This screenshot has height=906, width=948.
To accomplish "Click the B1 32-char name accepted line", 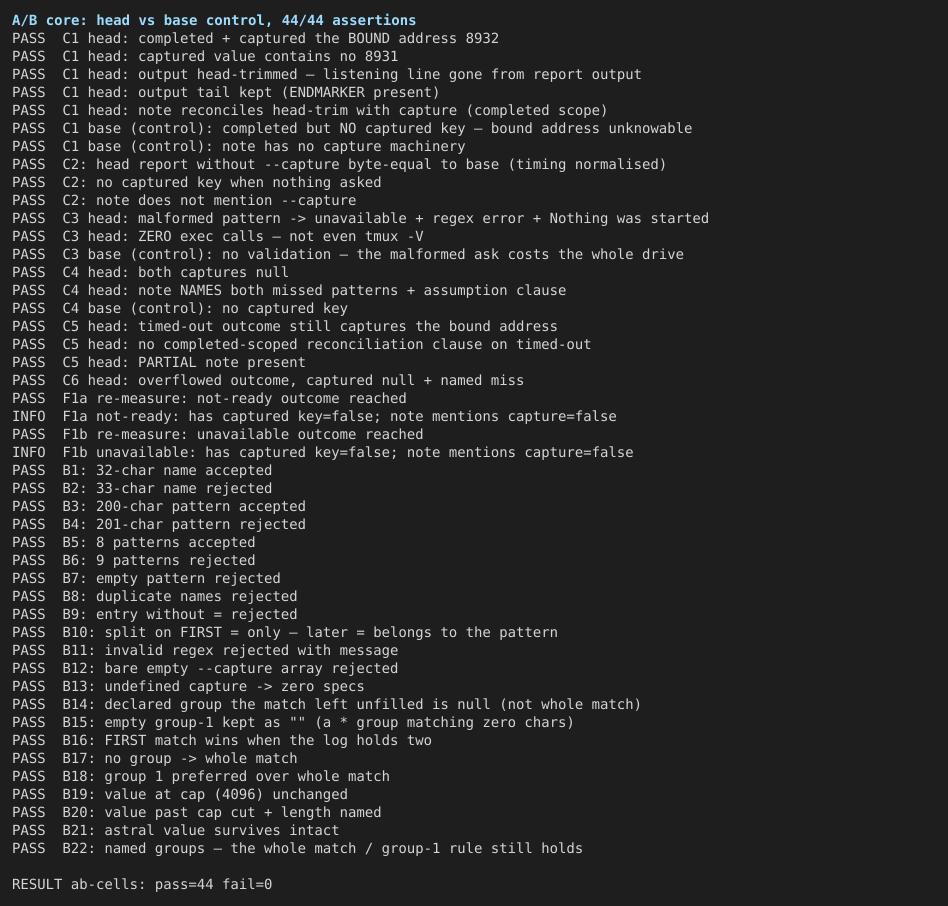I will (x=142, y=470).
